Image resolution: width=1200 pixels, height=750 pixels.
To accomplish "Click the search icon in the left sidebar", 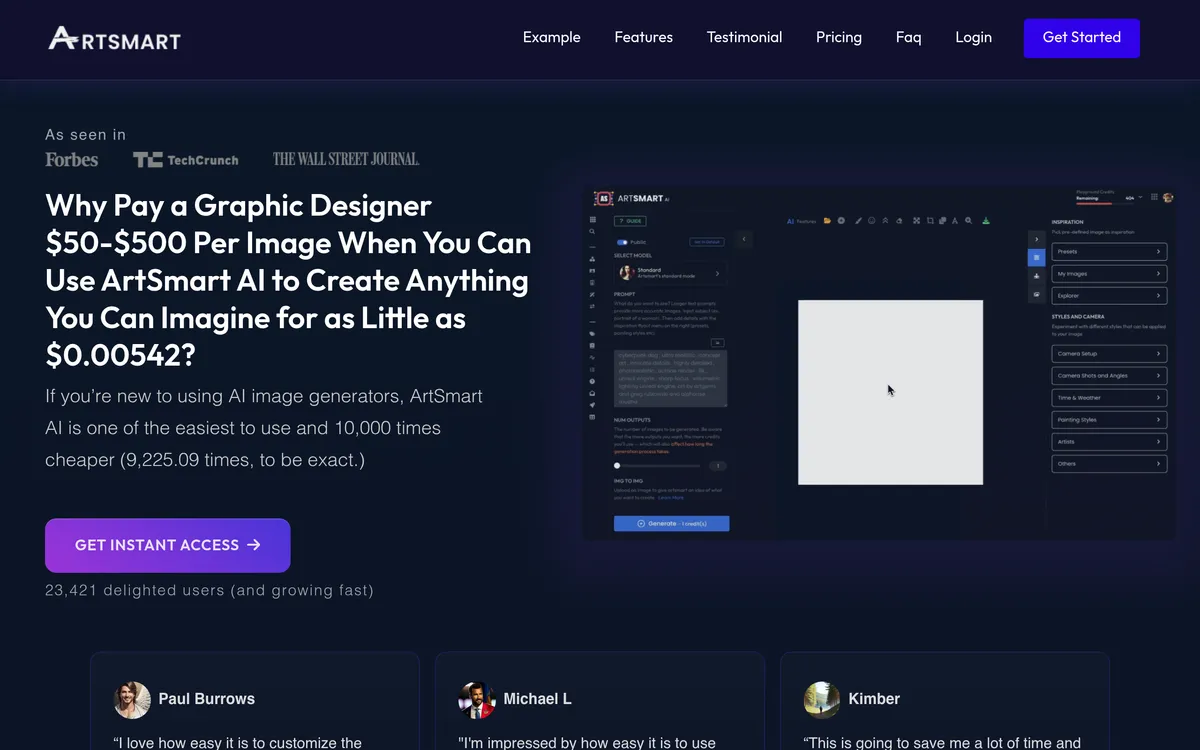I will coord(593,231).
